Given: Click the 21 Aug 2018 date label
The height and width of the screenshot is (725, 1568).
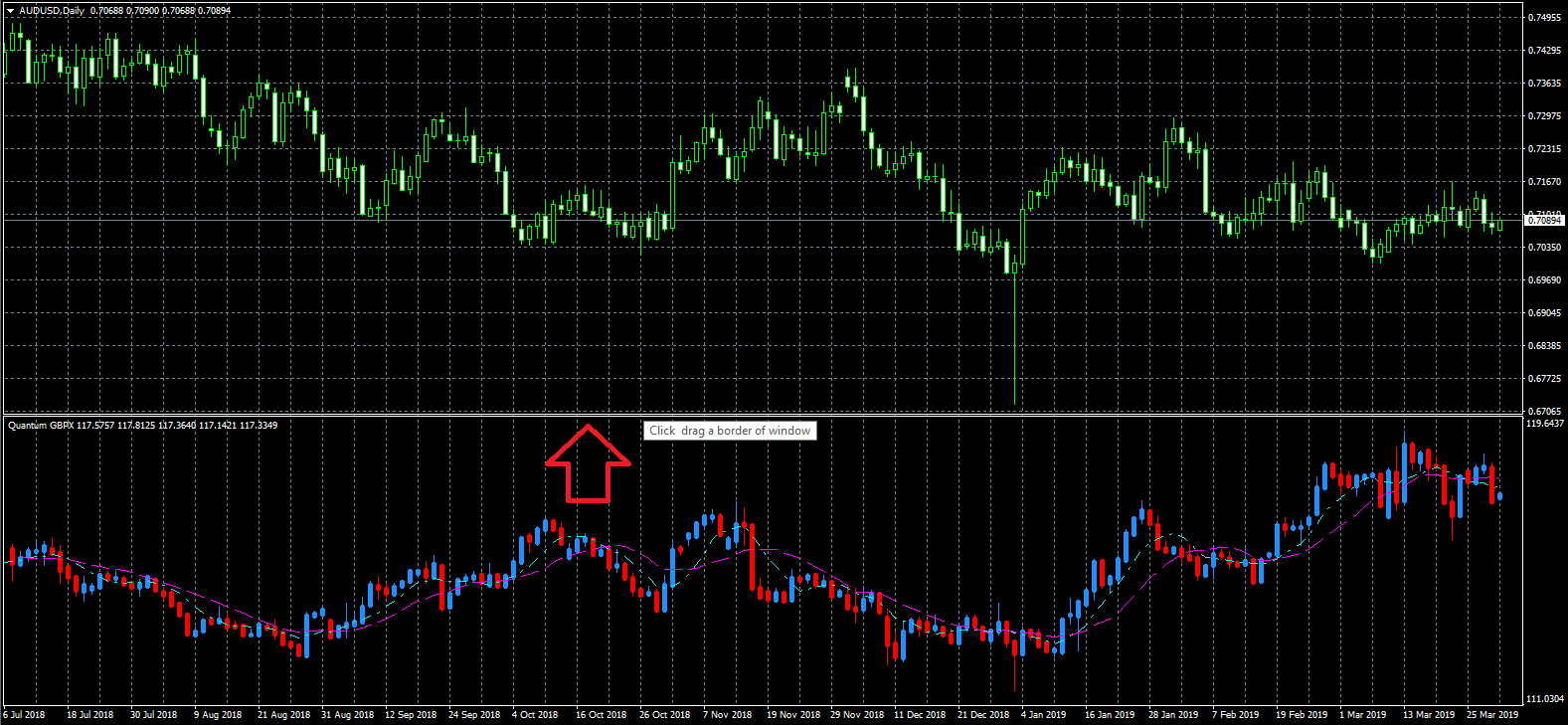Looking at the screenshot, I should 283,714.
